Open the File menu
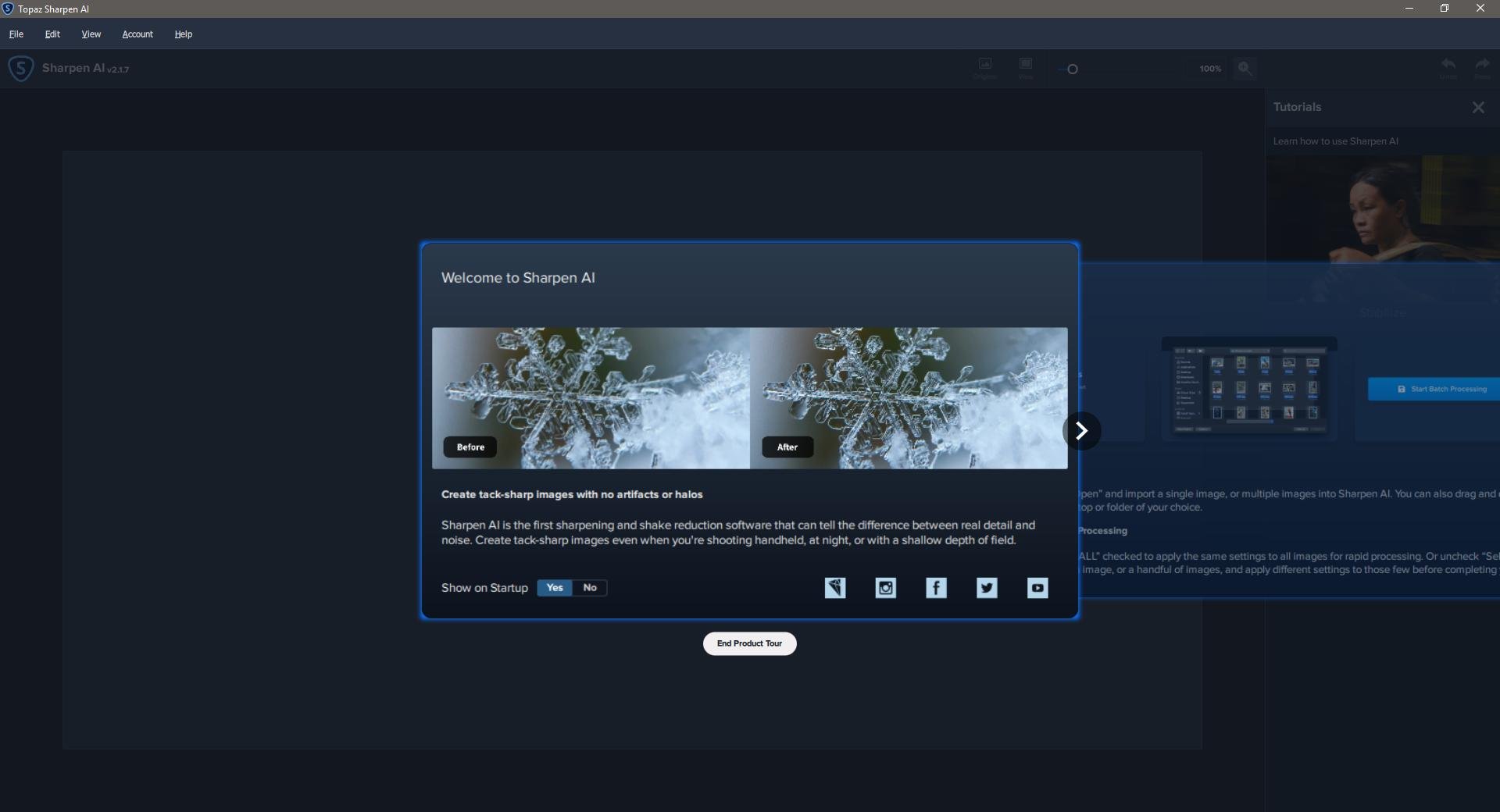Viewport: 1500px width, 812px height. [x=16, y=34]
